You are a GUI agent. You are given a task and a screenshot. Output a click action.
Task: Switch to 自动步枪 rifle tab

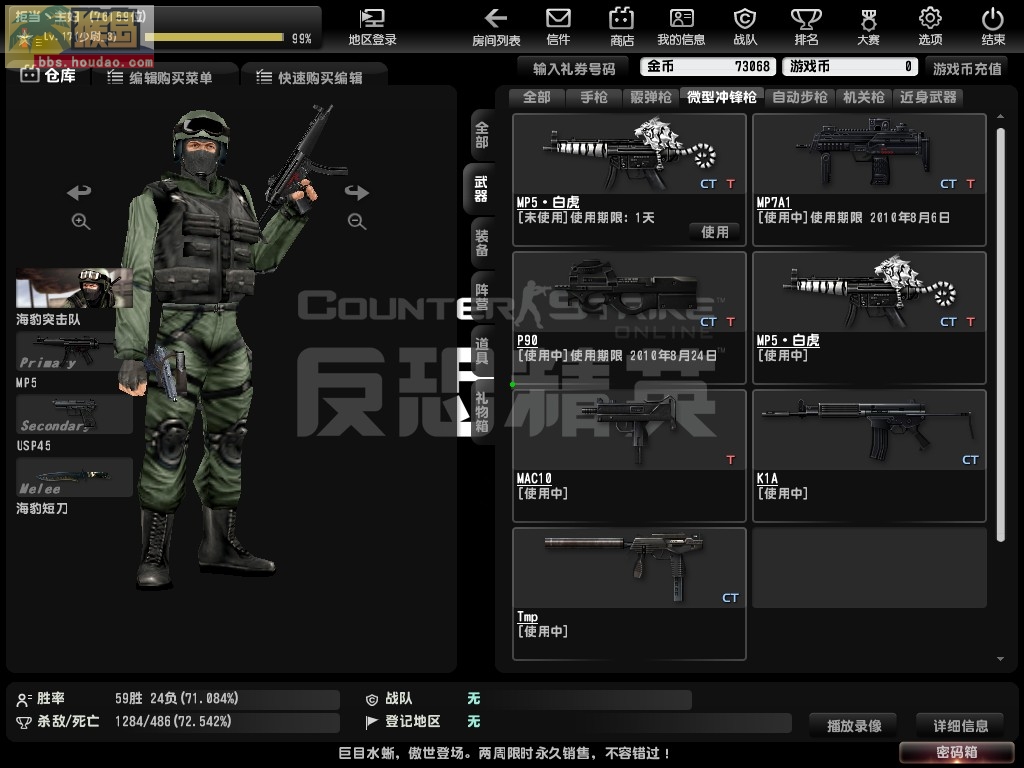(x=800, y=97)
